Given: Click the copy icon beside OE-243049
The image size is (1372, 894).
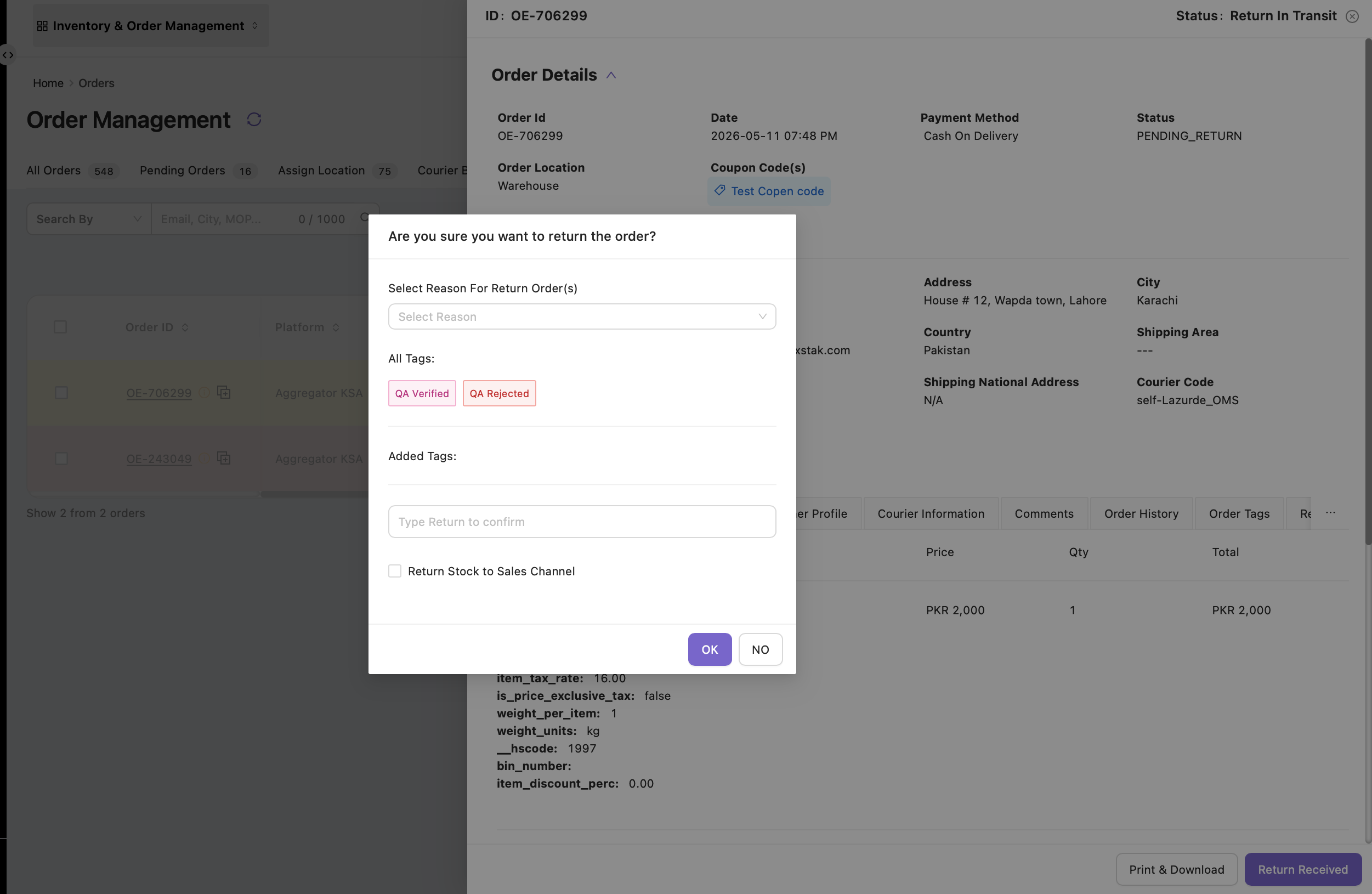Looking at the screenshot, I should tap(224, 458).
